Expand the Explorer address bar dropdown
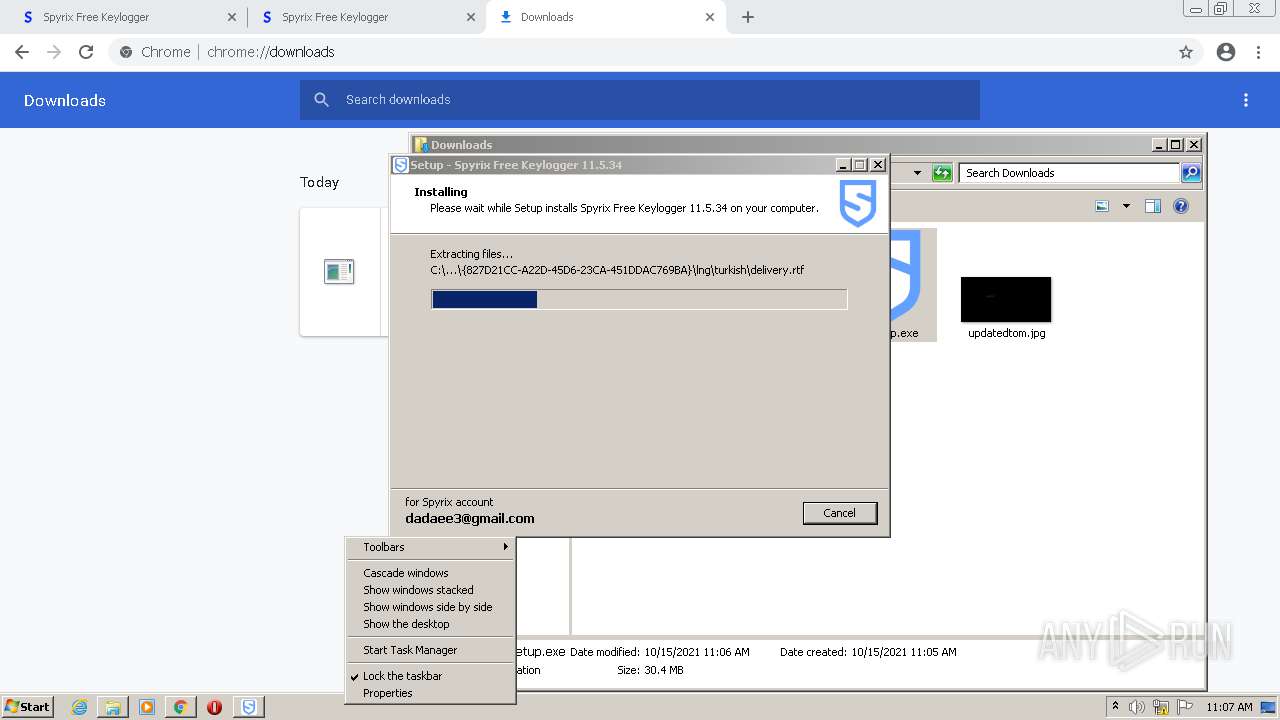1280x720 pixels. coord(917,173)
